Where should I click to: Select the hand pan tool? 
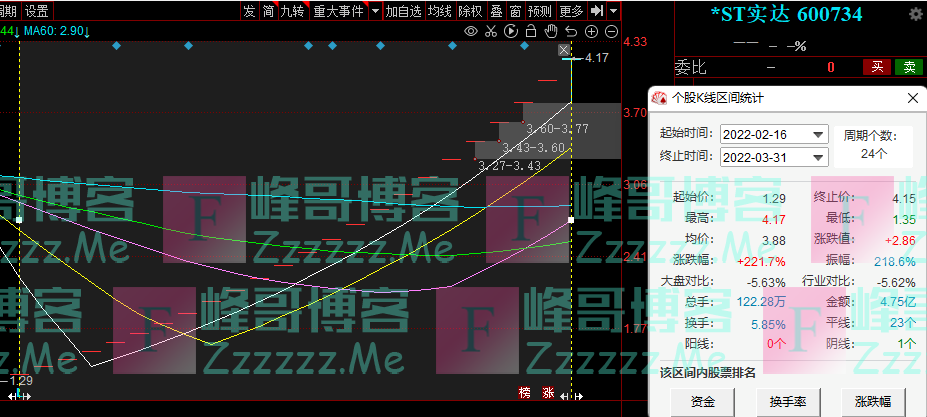click(x=550, y=32)
